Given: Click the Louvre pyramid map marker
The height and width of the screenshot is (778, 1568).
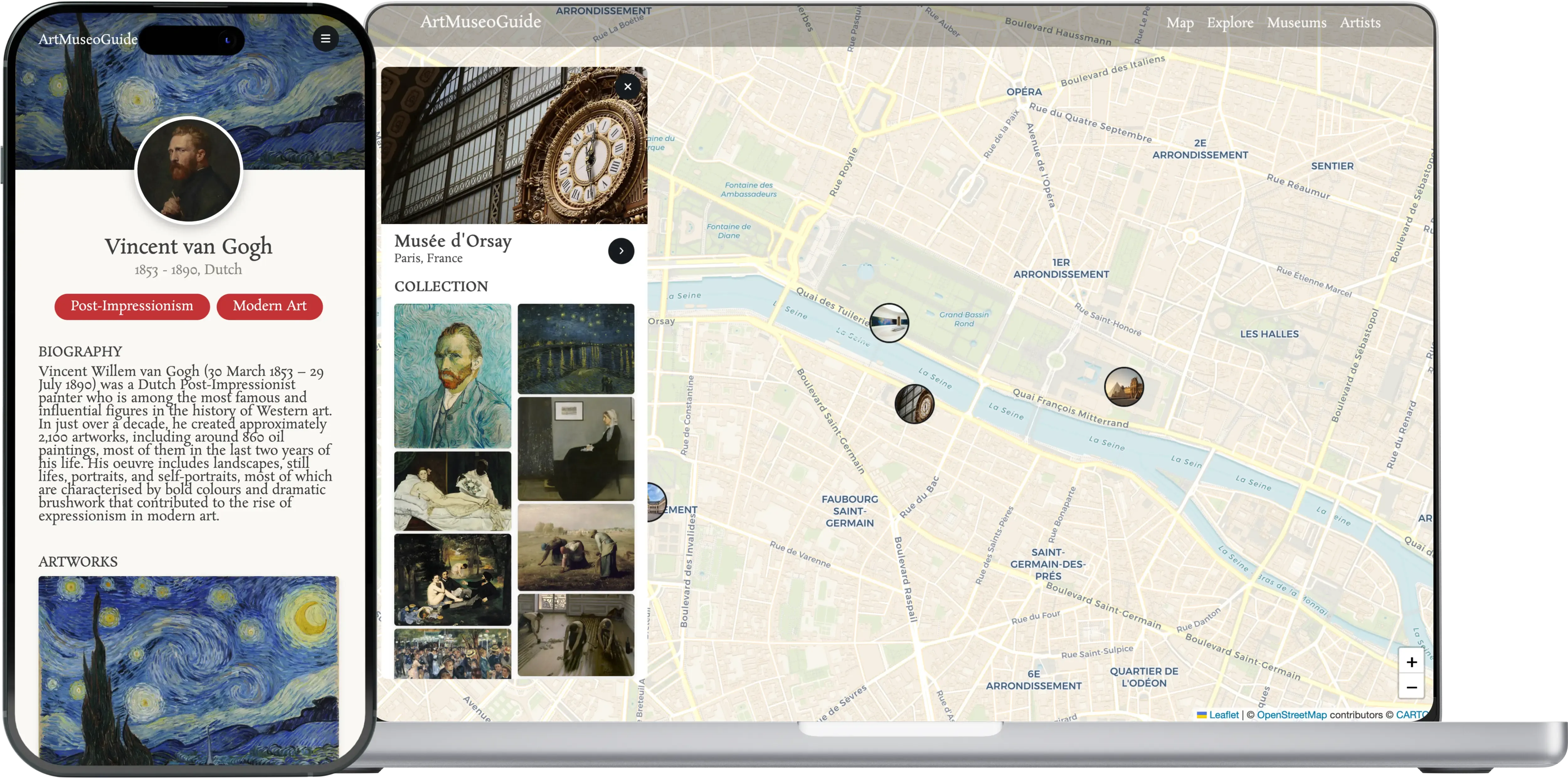Looking at the screenshot, I should 1124,387.
